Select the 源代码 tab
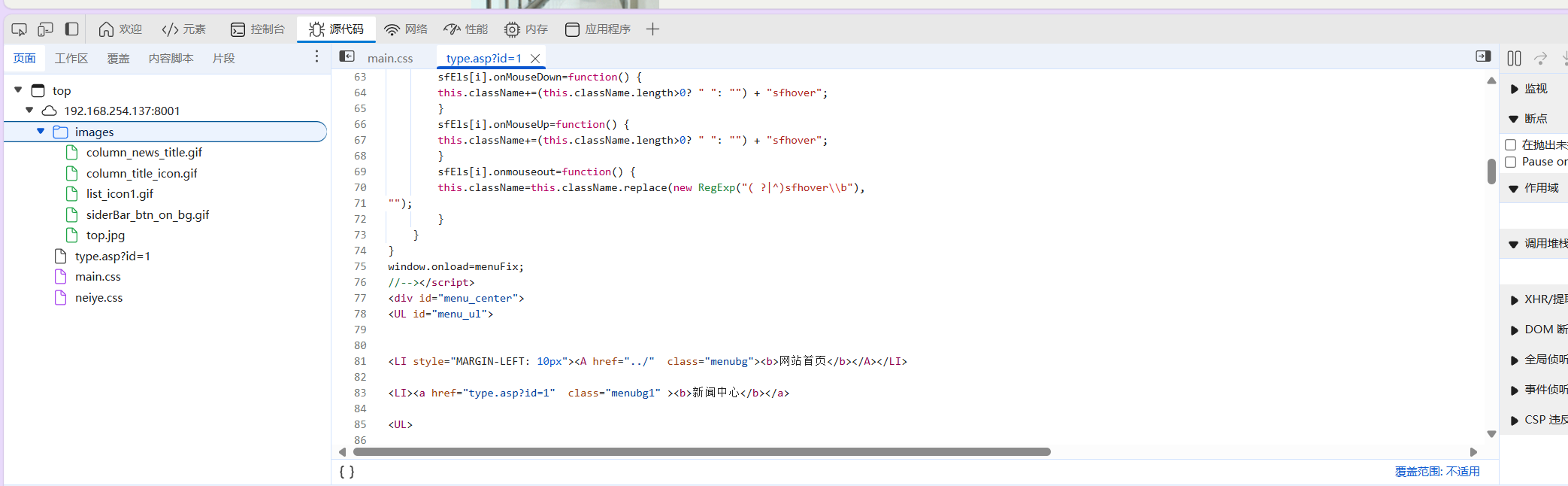 click(336, 29)
